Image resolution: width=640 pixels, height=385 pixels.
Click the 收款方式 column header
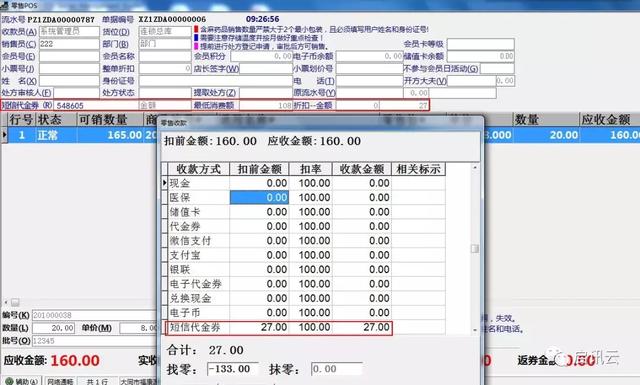(199, 169)
